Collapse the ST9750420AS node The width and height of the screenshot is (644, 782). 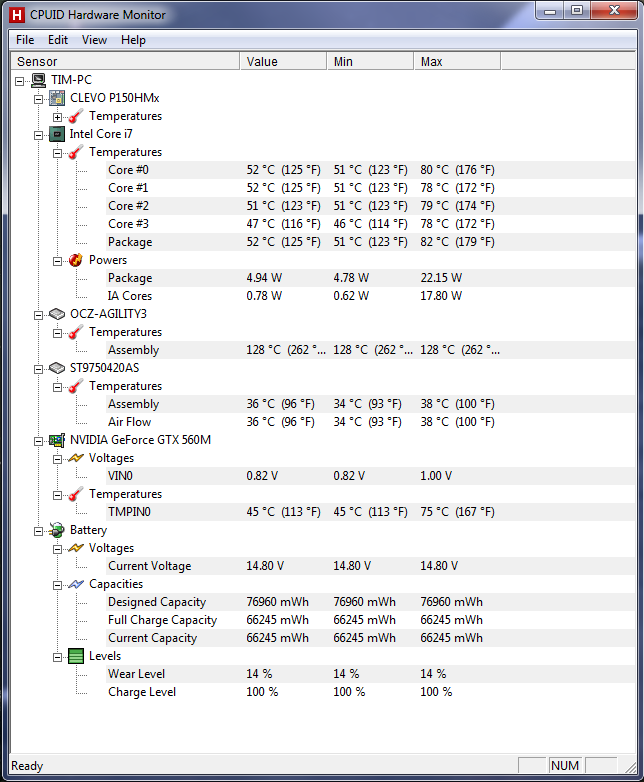pos(38,369)
